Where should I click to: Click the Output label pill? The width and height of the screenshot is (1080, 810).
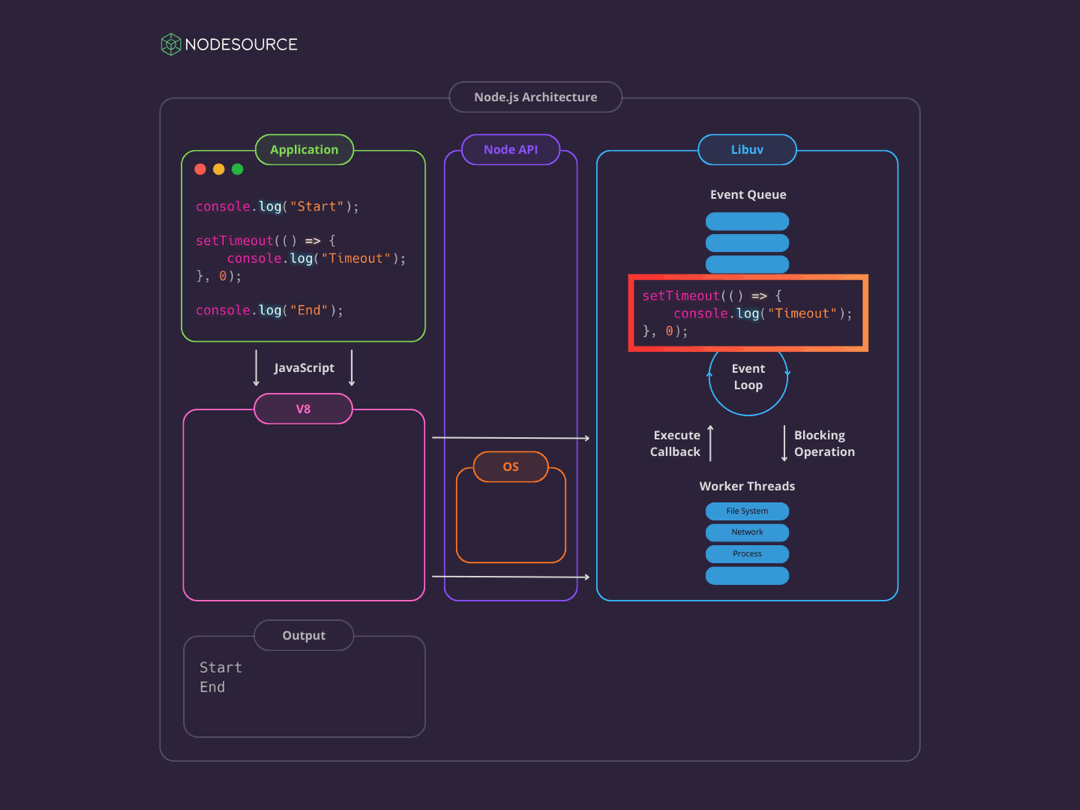coord(304,635)
